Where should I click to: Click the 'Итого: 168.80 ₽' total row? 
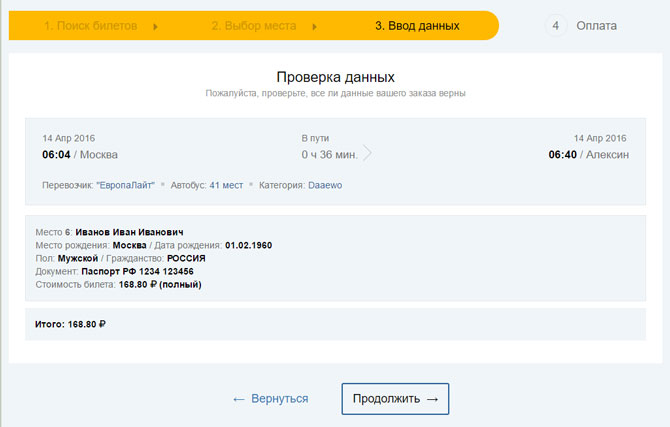click(70, 324)
